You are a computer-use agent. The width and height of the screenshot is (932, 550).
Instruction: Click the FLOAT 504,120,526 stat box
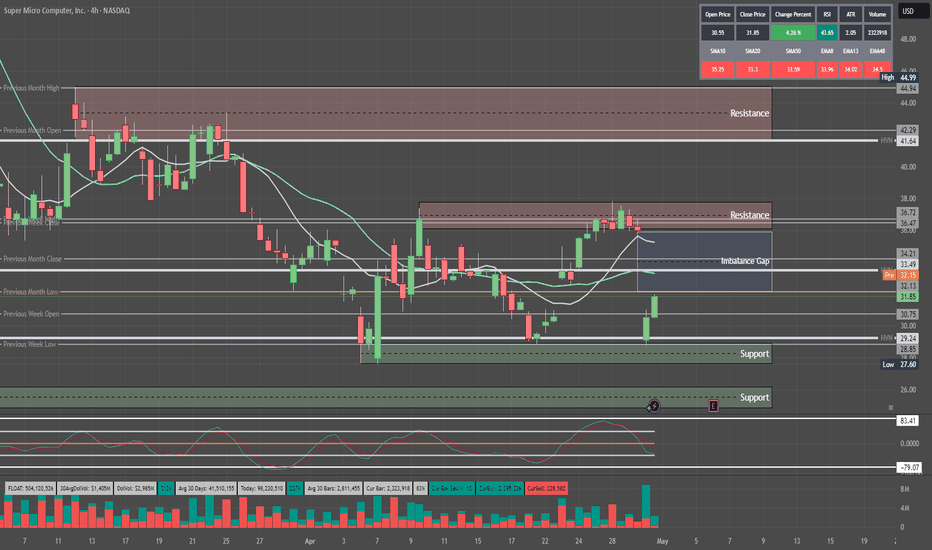click(x=30, y=488)
